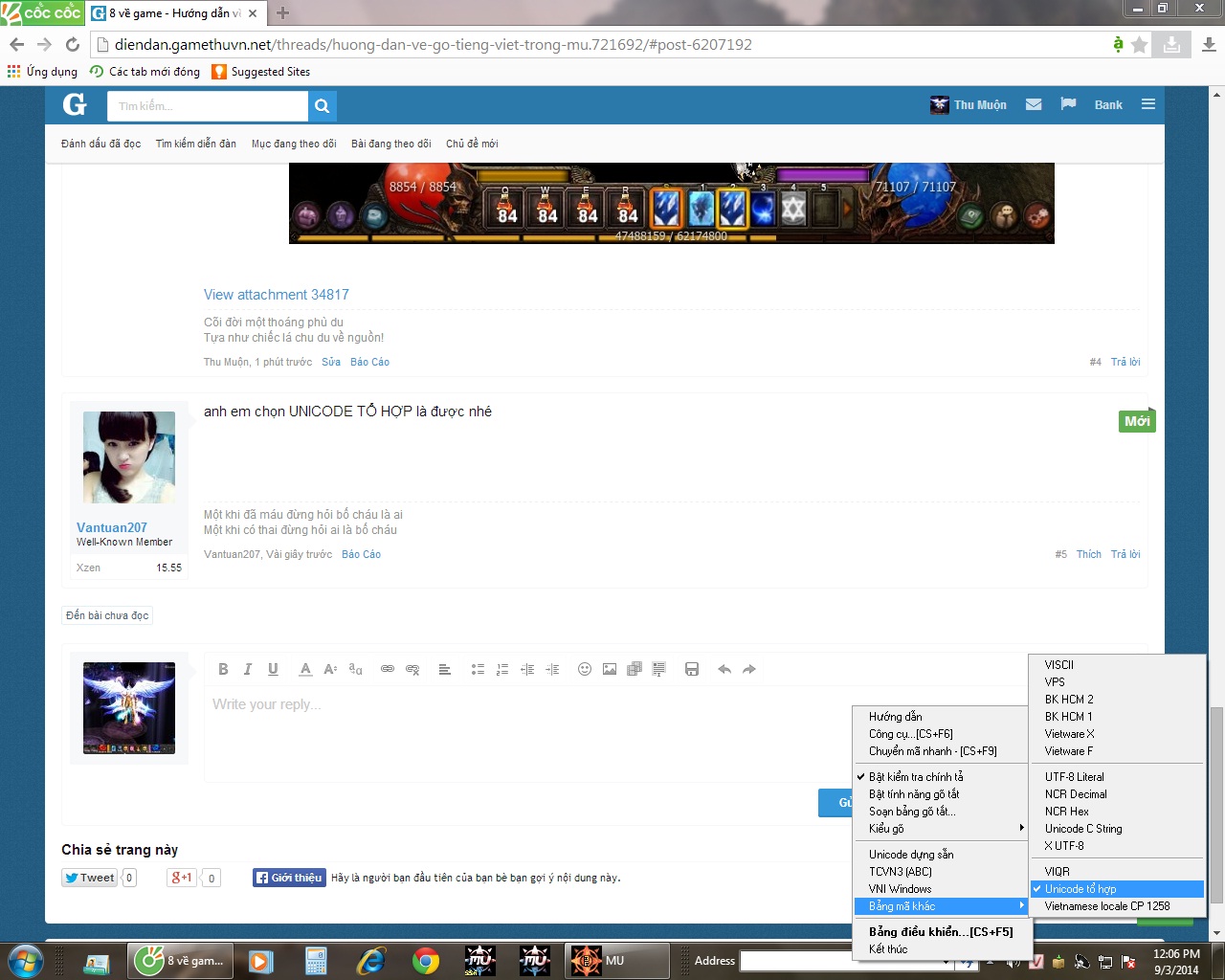
Task: Save draft using the floppy disk icon
Action: pos(692,669)
